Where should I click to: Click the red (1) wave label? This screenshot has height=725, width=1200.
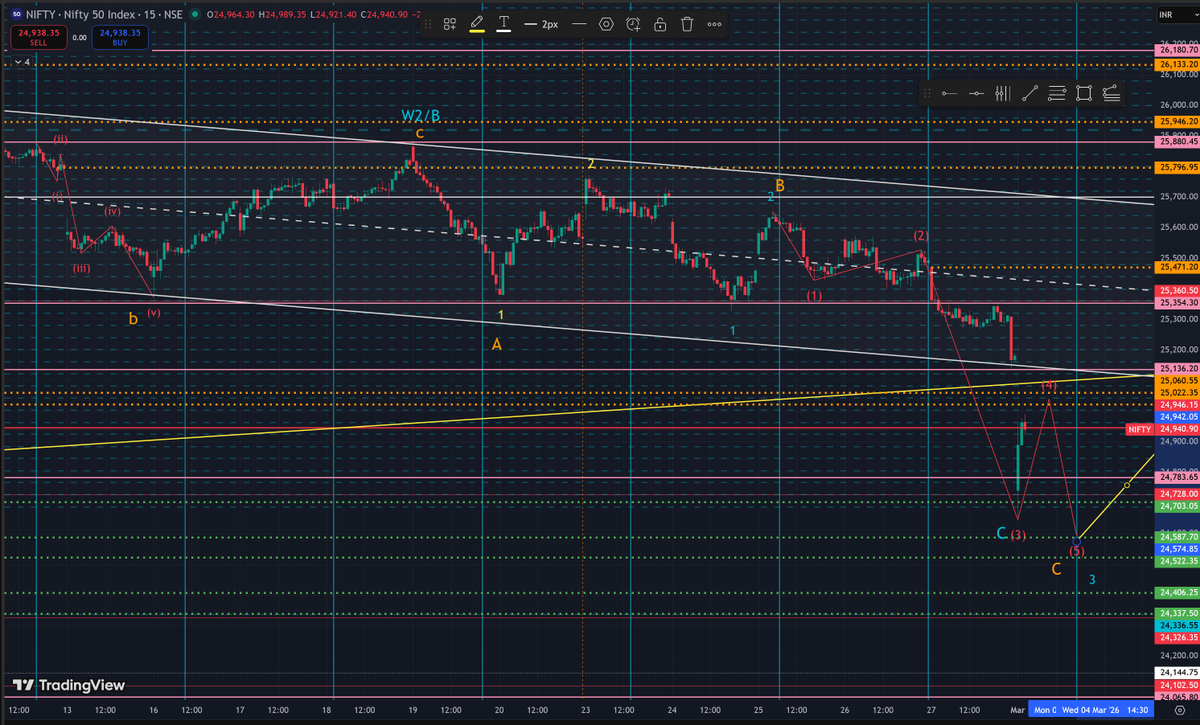(x=815, y=296)
